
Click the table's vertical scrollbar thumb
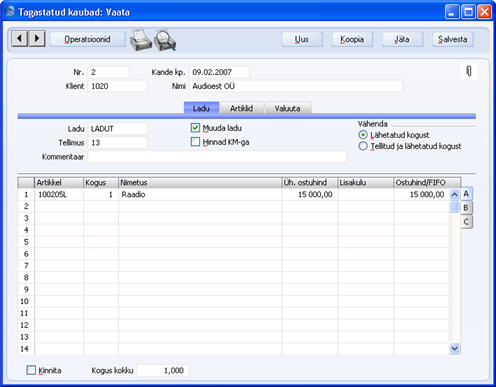(x=454, y=207)
